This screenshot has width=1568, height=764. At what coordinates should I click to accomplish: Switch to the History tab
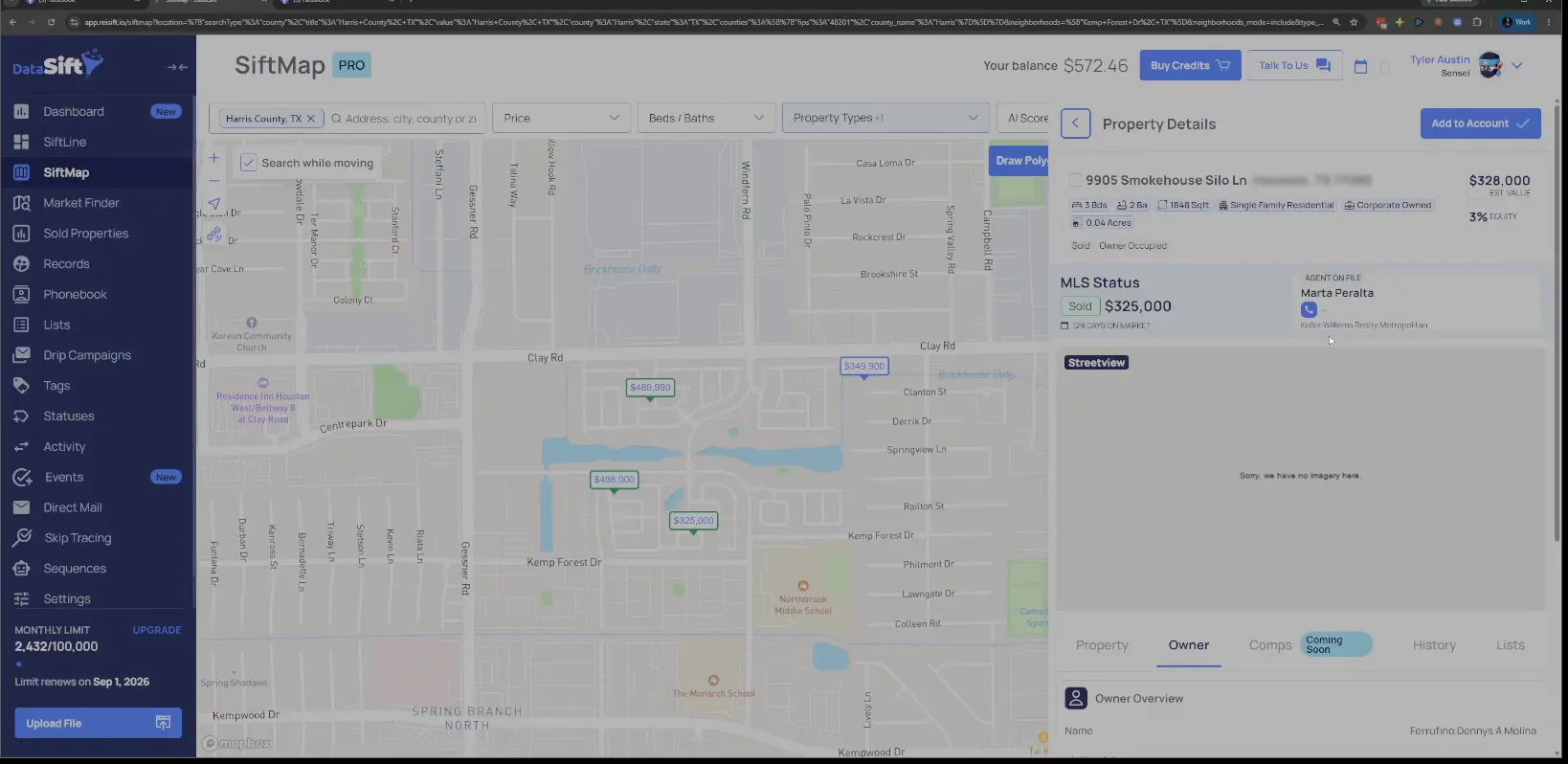pos(1434,645)
